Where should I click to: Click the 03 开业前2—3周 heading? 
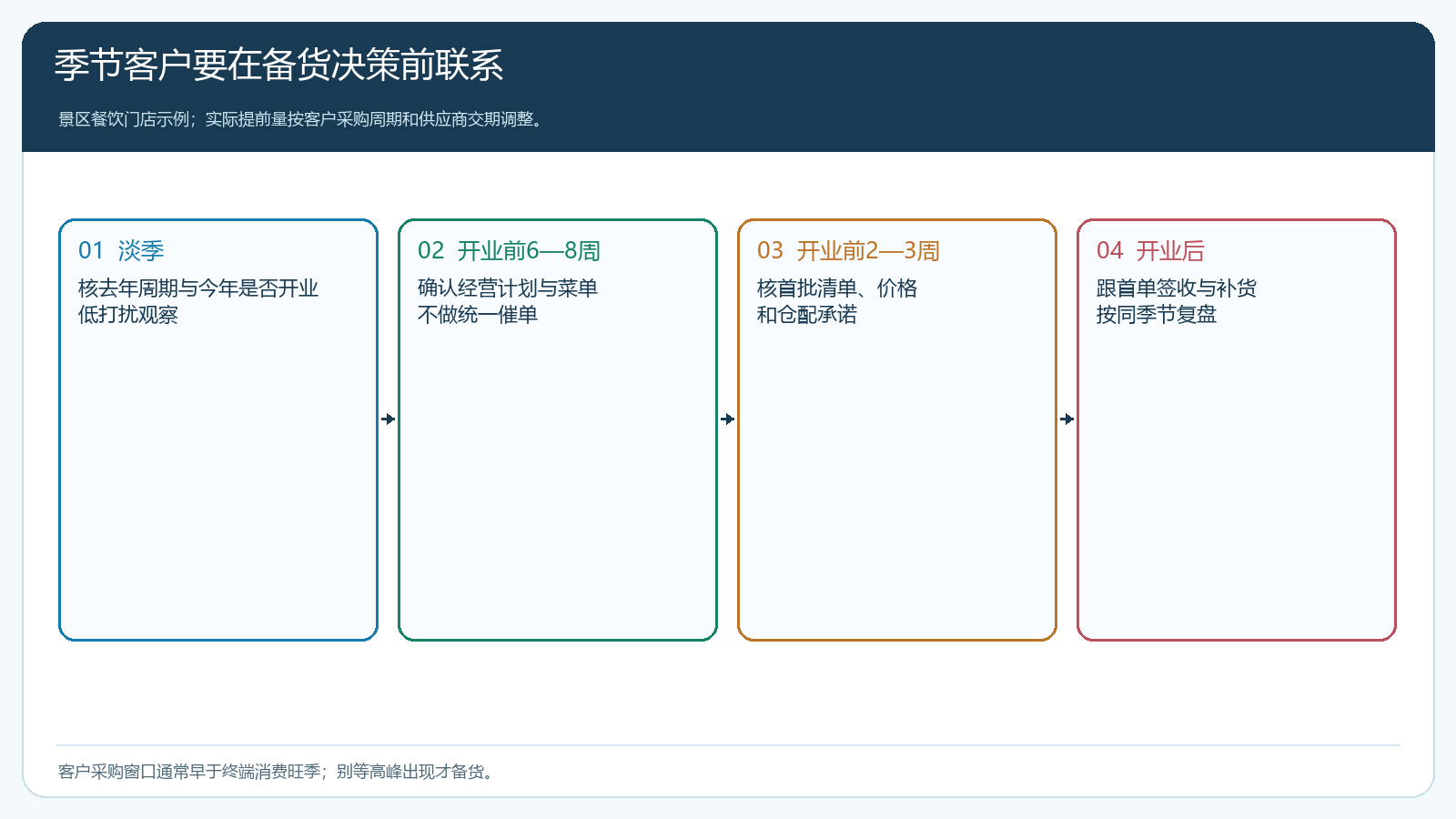[848, 250]
